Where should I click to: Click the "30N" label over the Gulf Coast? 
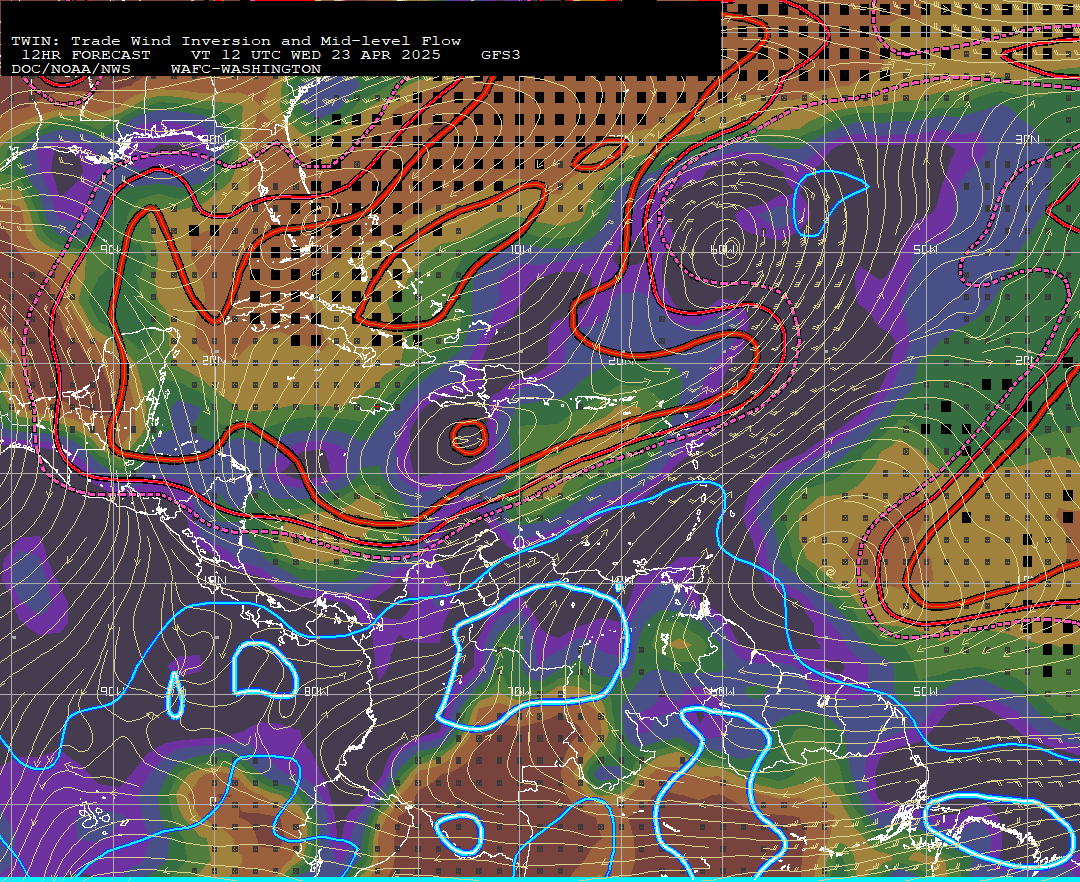point(214,140)
